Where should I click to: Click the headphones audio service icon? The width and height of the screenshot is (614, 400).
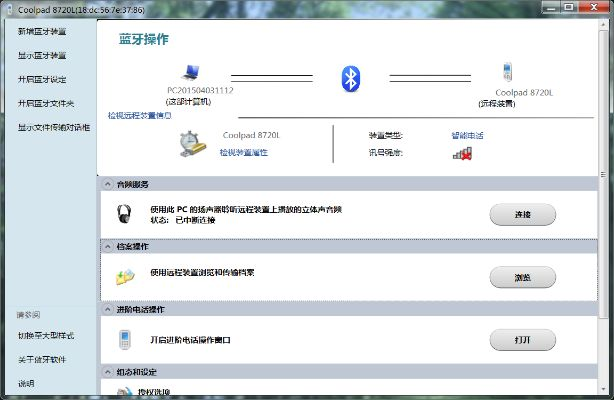click(124, 214)
